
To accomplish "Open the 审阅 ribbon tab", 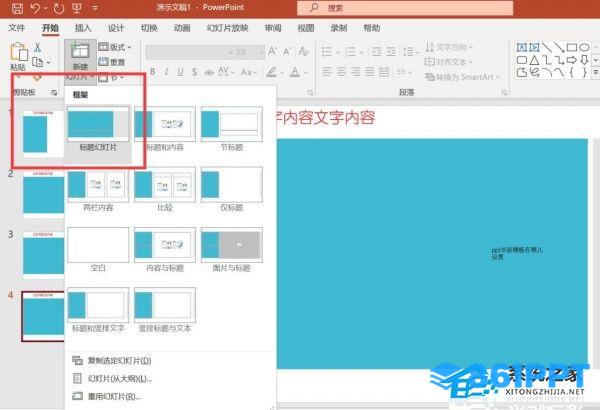I will click(273, 28).
